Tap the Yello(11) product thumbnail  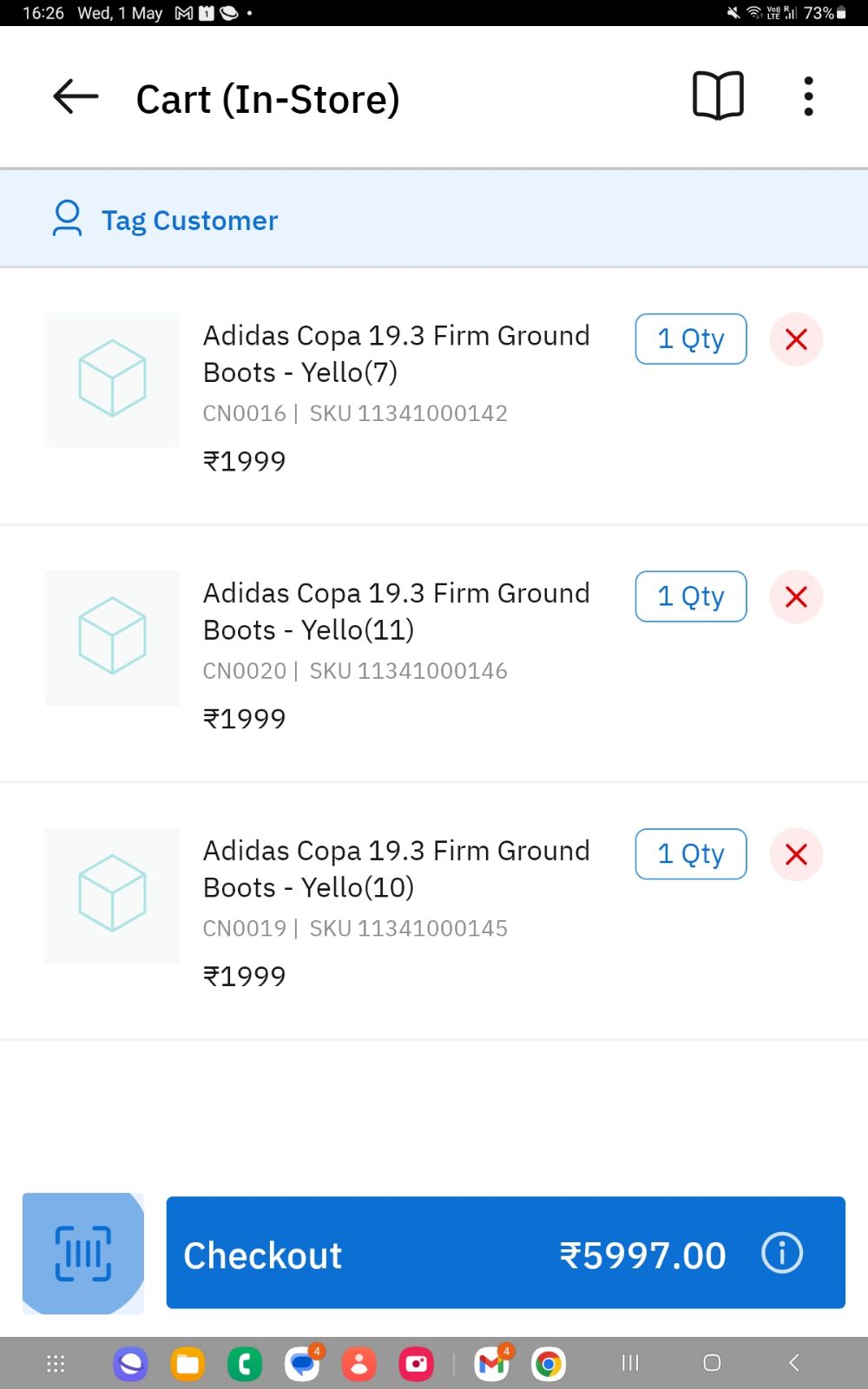tap(113, 638)
